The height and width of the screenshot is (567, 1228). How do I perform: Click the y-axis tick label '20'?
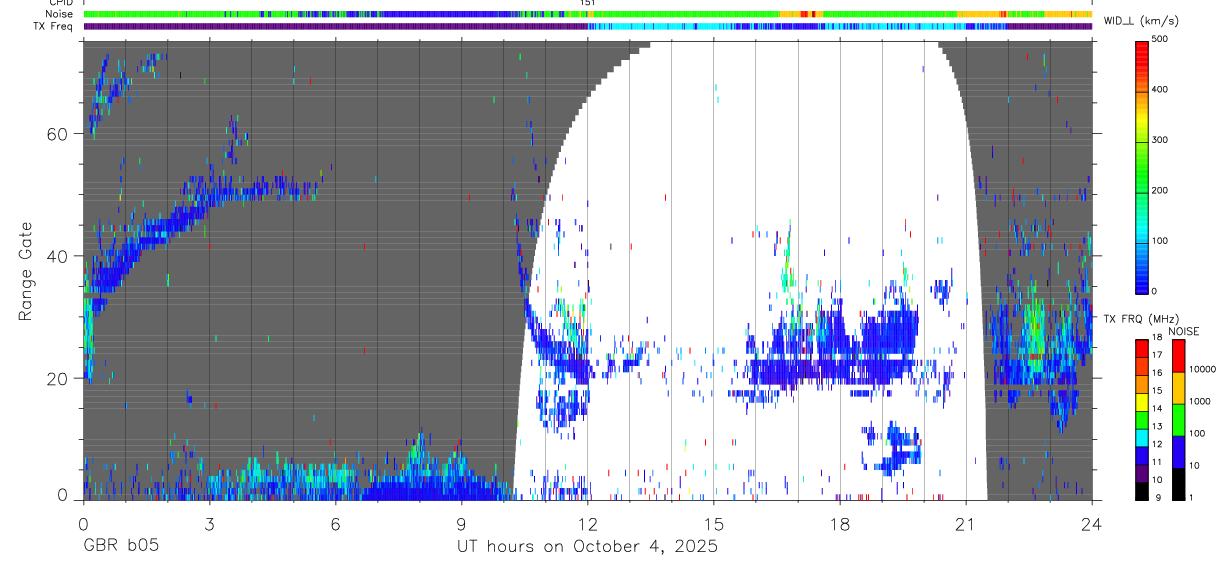(x=58, y=378)
